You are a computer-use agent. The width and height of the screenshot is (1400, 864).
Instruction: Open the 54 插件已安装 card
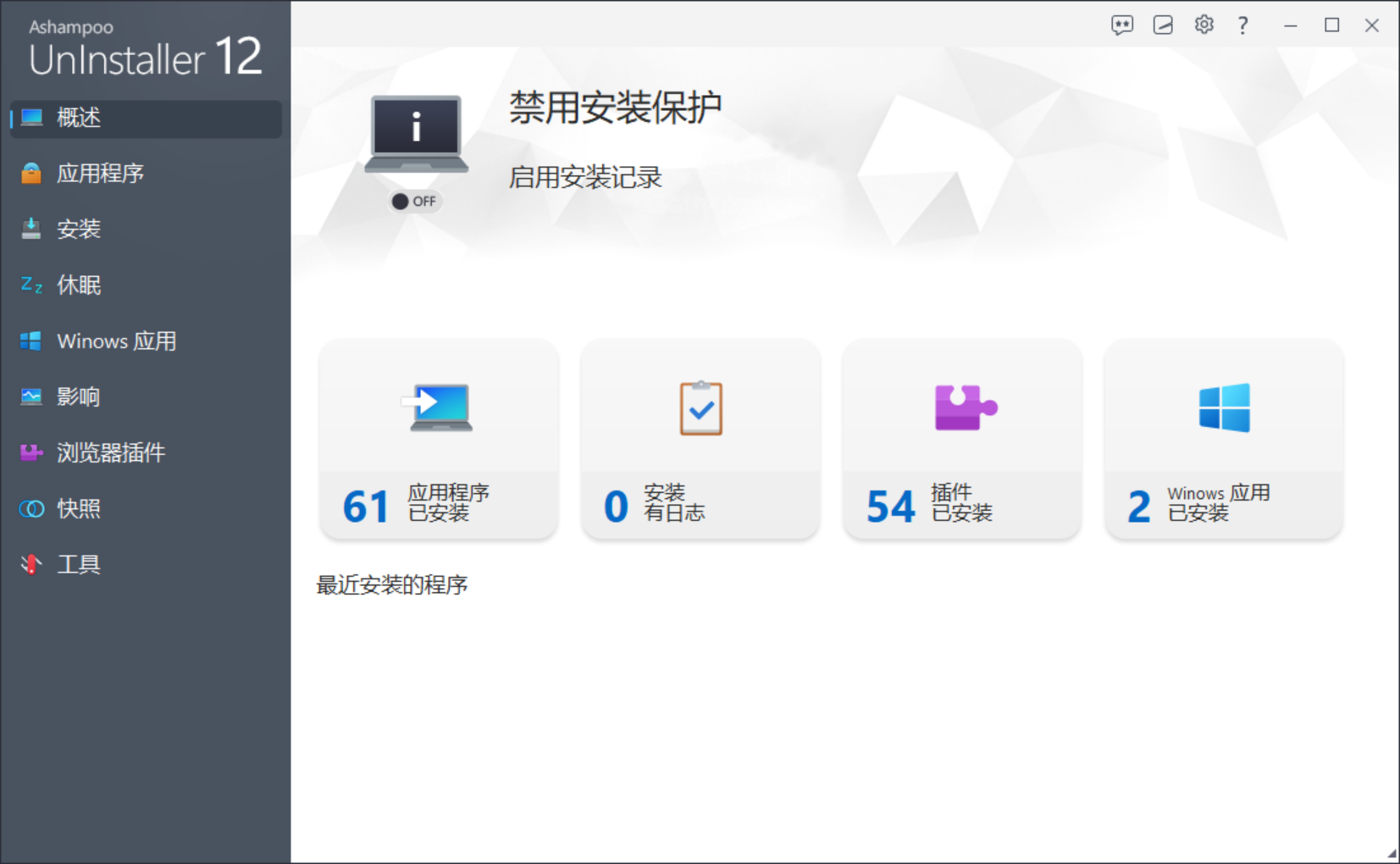point(962,440)
